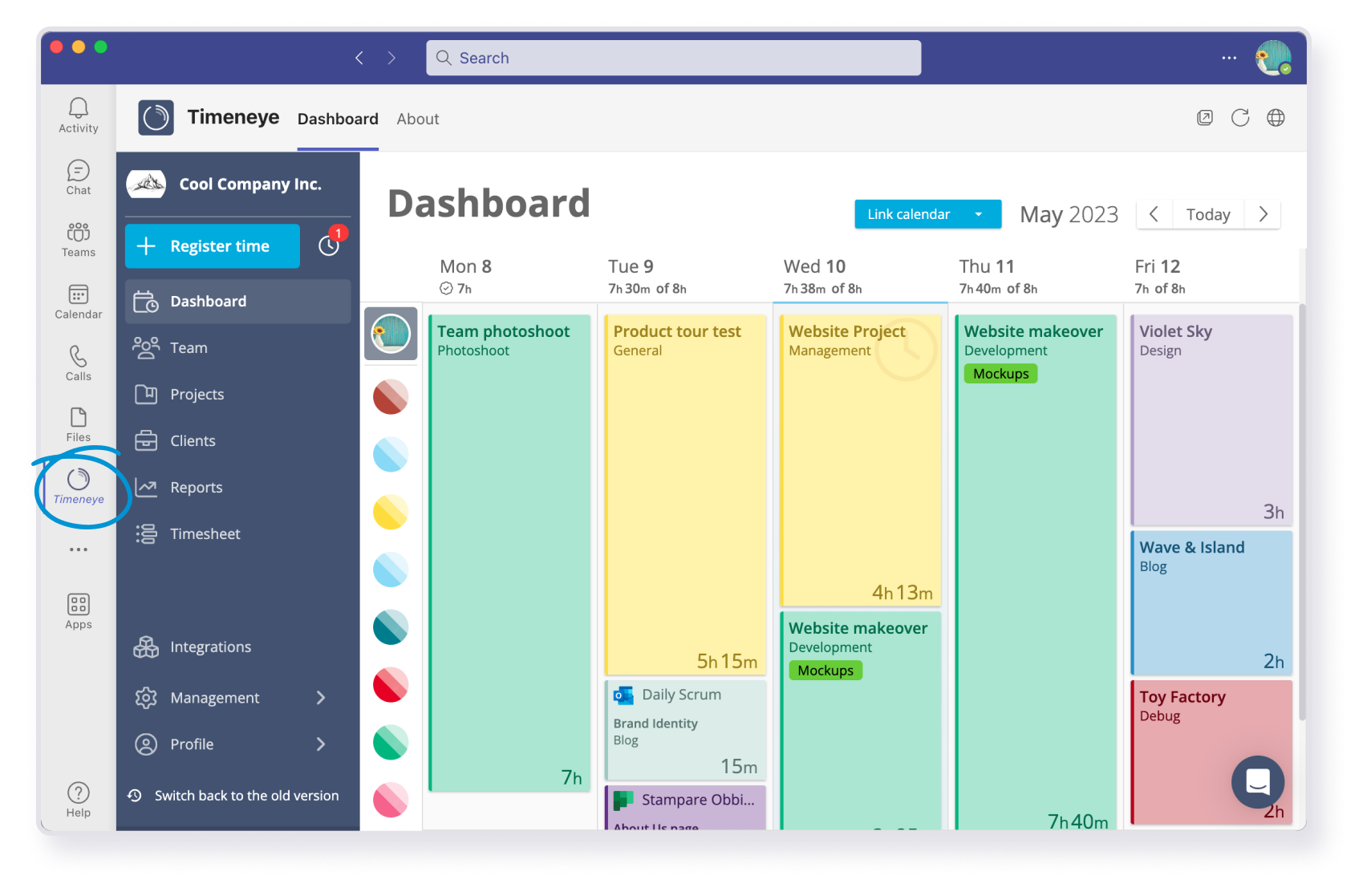The height and width of the screenshot is (896, 1367).
Task: Click the May 2023 month label
Action: pyautogui.click(x=1069, y=215)
